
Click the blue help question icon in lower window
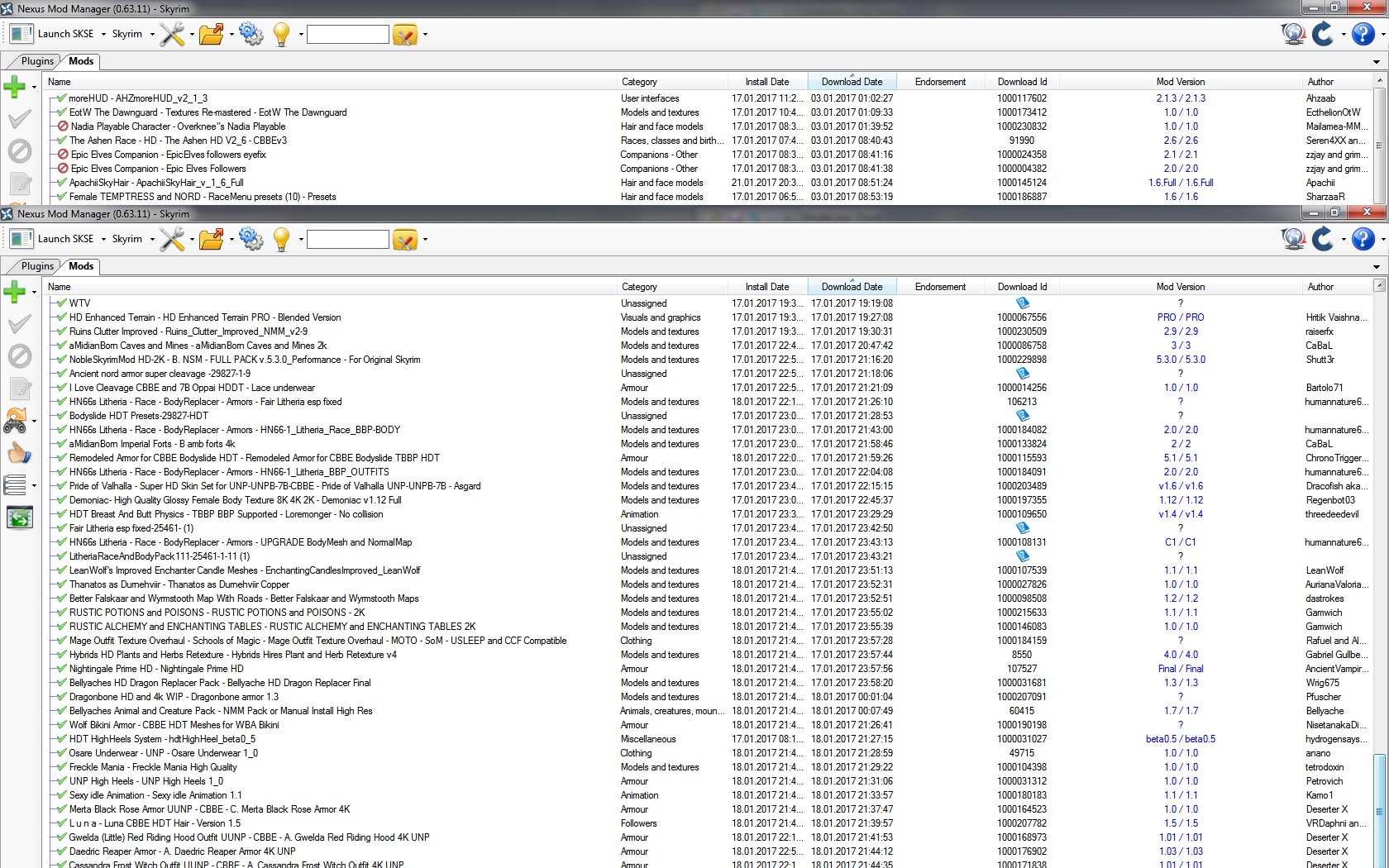tap(1363, 240)
